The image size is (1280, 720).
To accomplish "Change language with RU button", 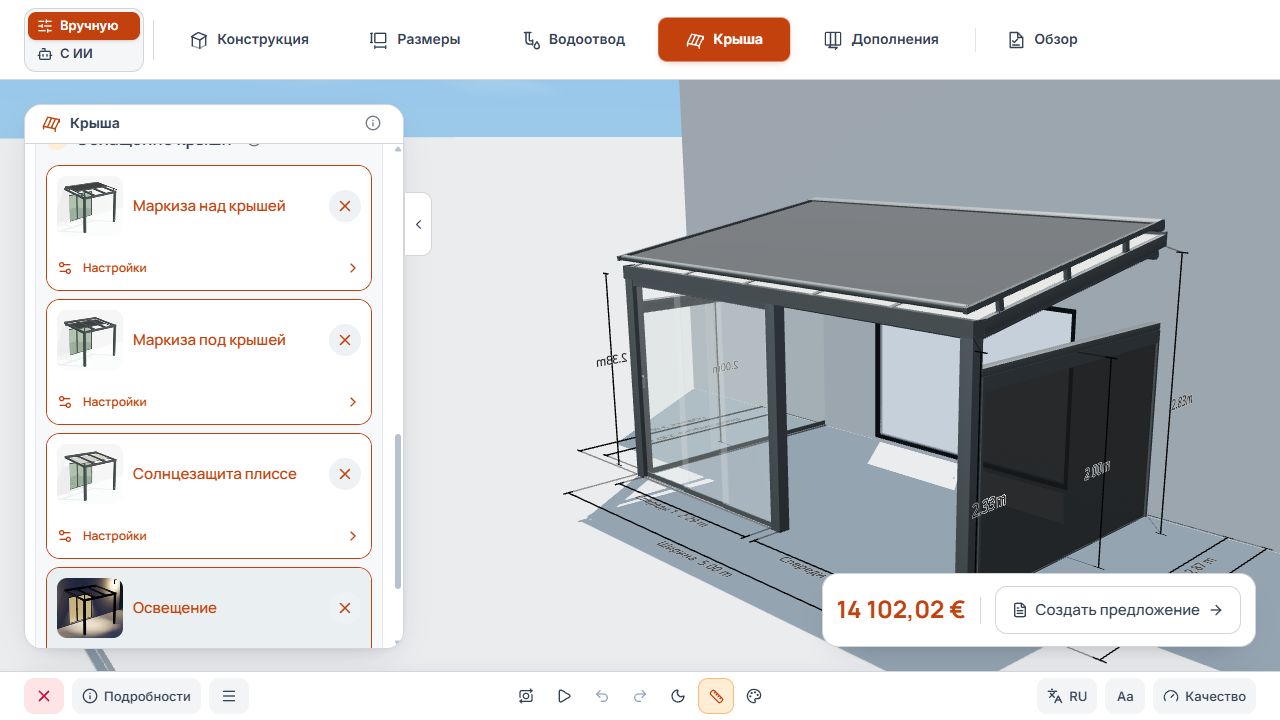I will 1067,696.
